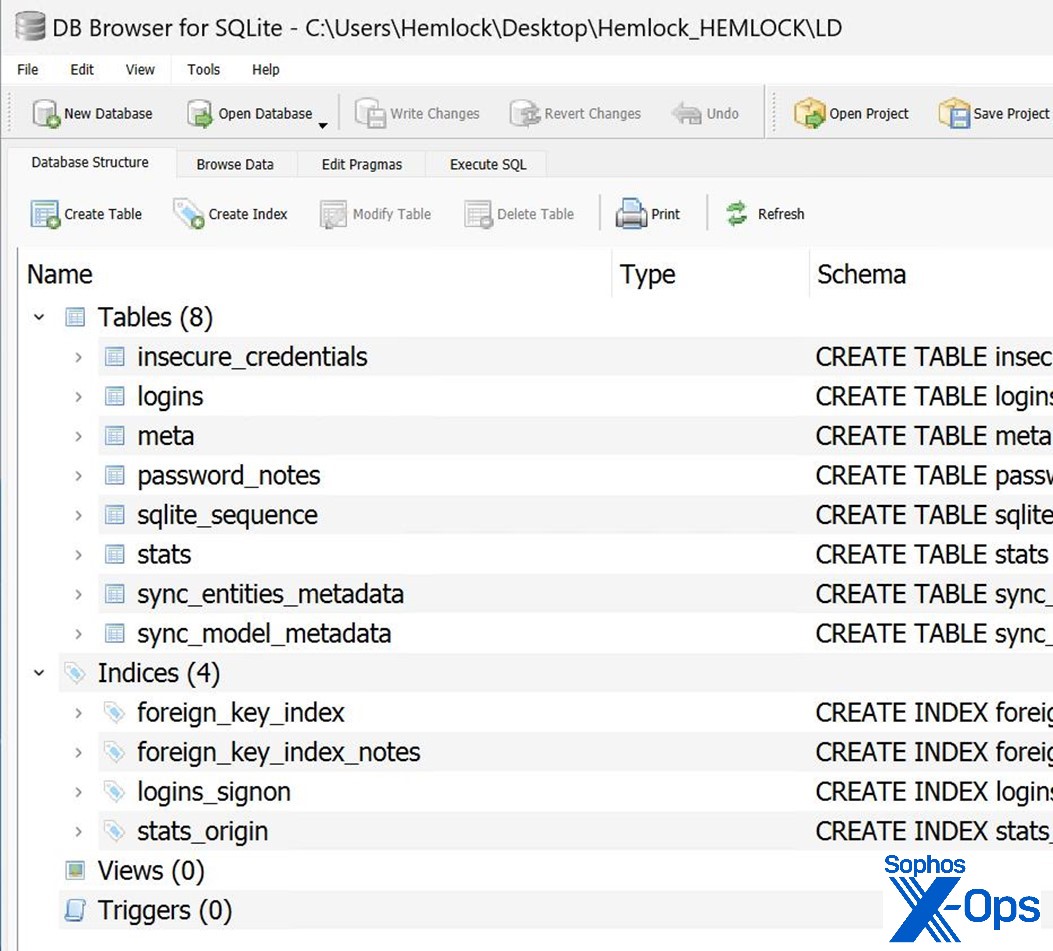Click the Refresh arrows icon
This screenshot has height=951, width=1053.
click(737, 214)
